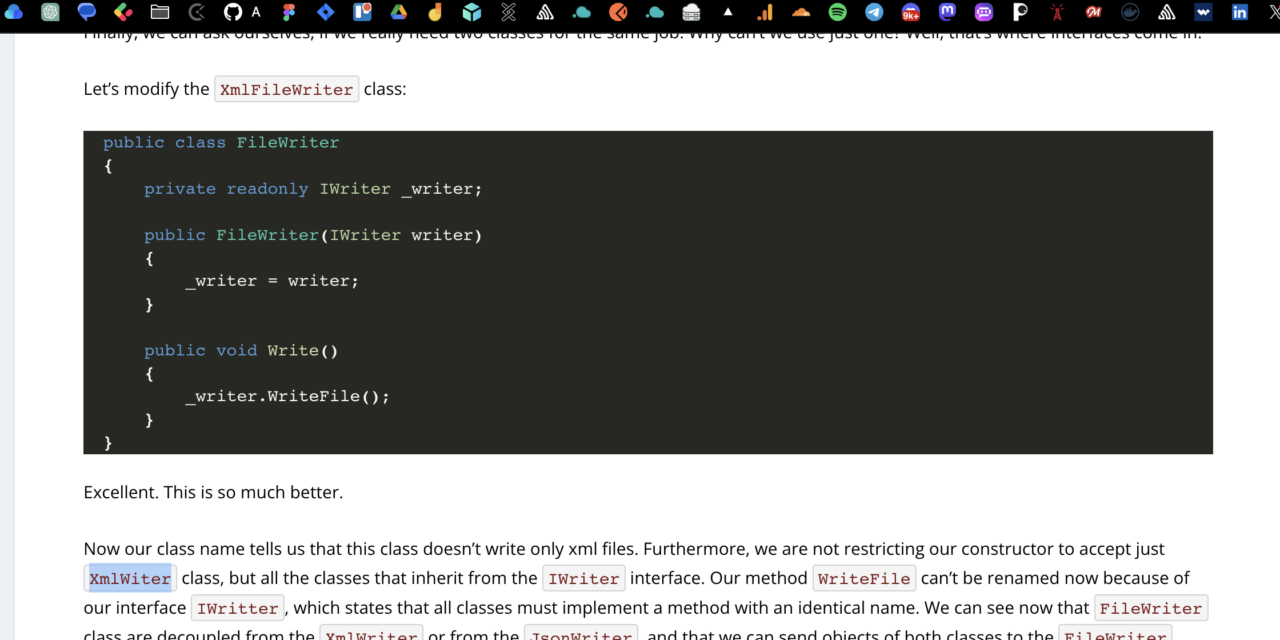Screen dimensions: 1280x640
Task: Click the Spotify bookmark icon
Action: click(838, 12)
